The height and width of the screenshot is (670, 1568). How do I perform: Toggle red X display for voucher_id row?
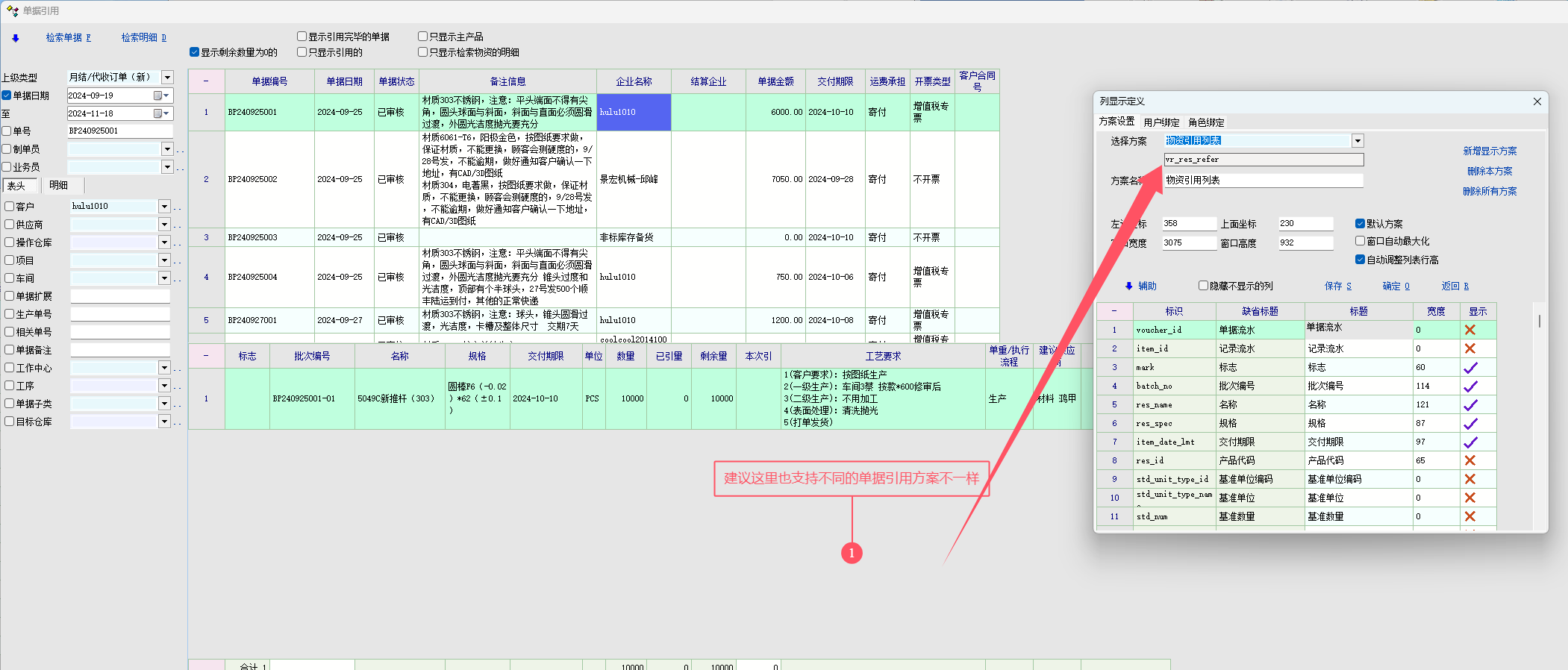[1469, 330]
